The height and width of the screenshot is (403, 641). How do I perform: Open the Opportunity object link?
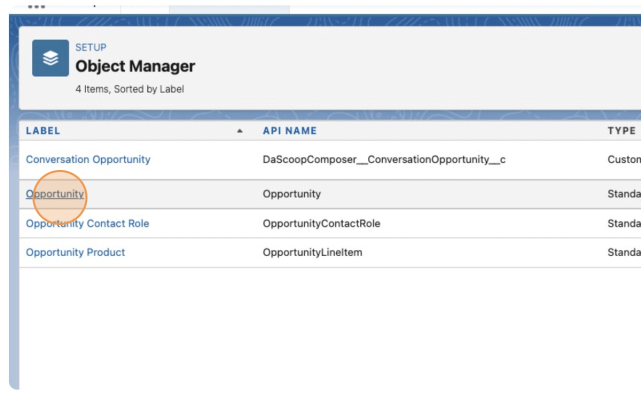pos(55,194)
